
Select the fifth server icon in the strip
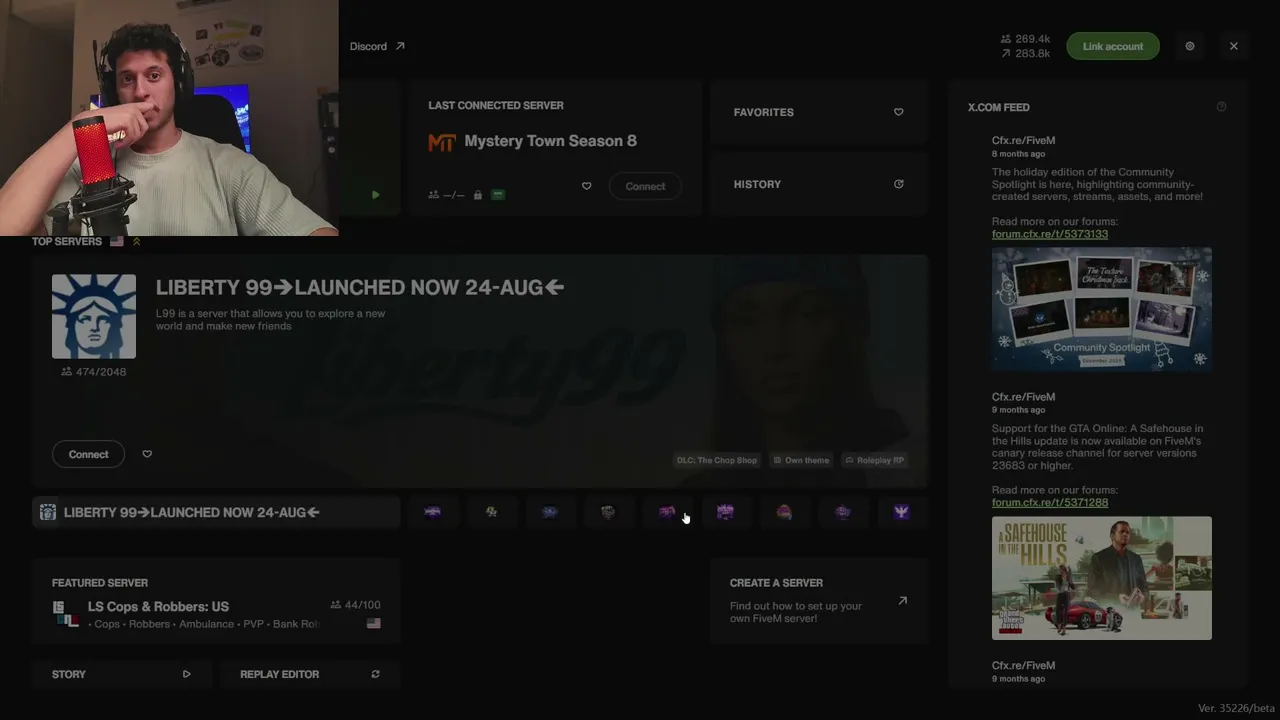[667, 512]
